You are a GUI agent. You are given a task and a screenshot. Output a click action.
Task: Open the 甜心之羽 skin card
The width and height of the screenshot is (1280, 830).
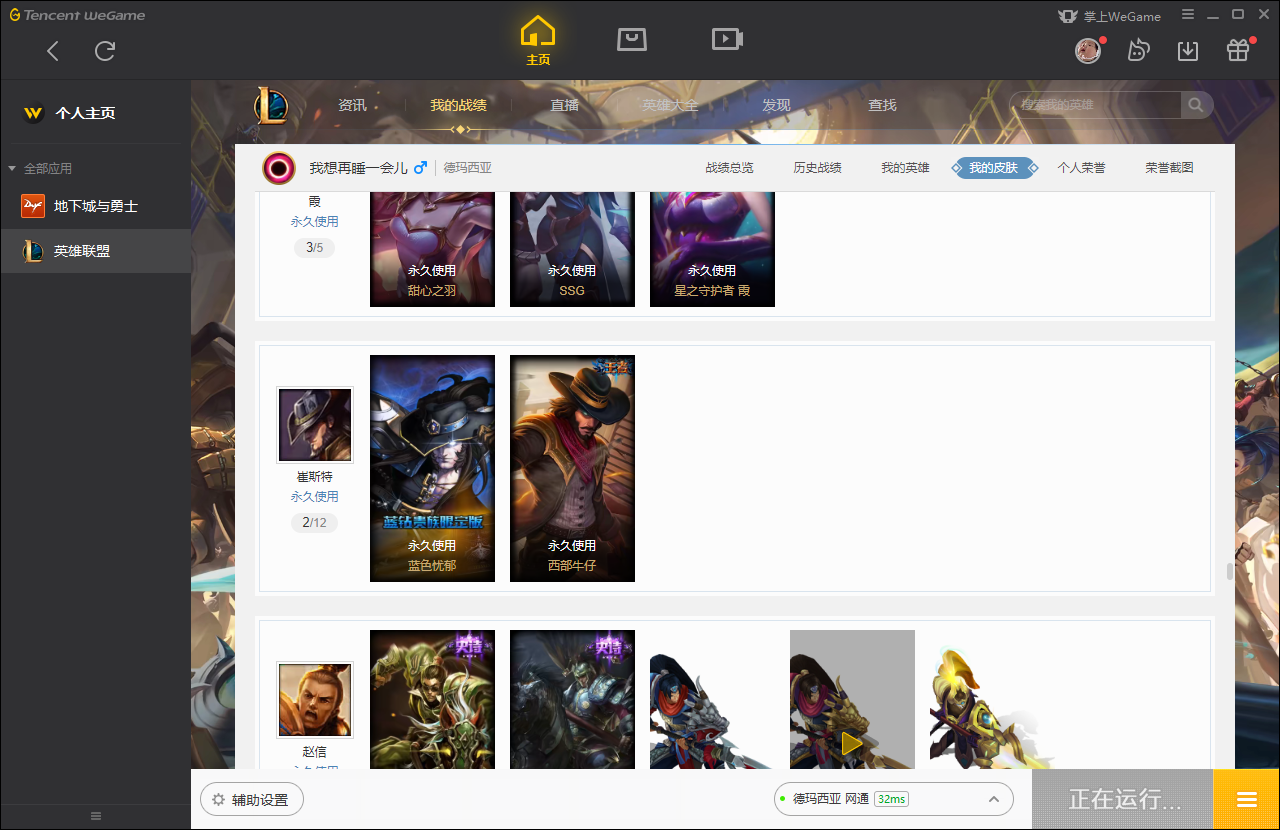point(432,249)
